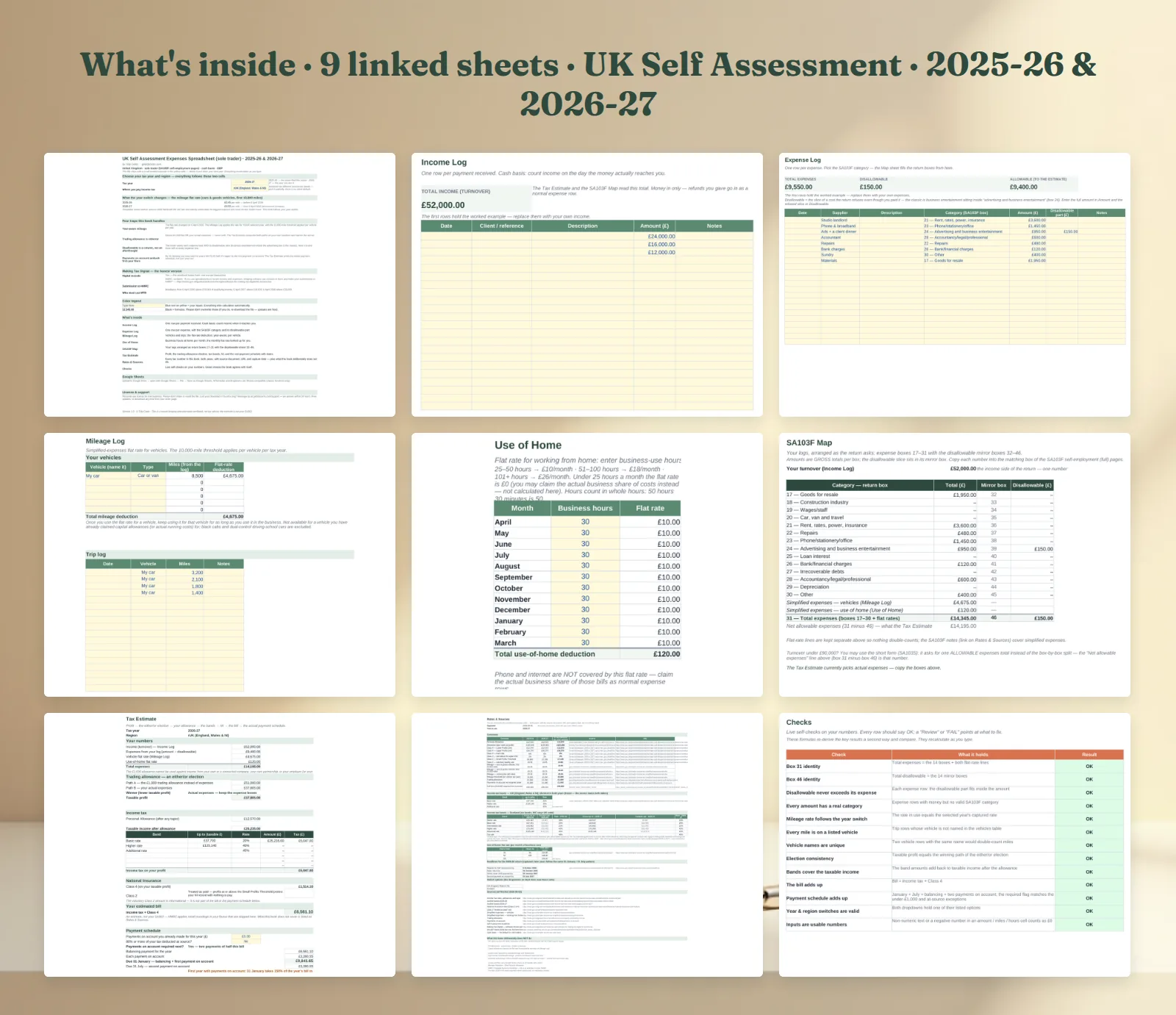Click the 'Mirror box' column header
This screenshot has height=1015, width=1176.
[x=994, y=485]
